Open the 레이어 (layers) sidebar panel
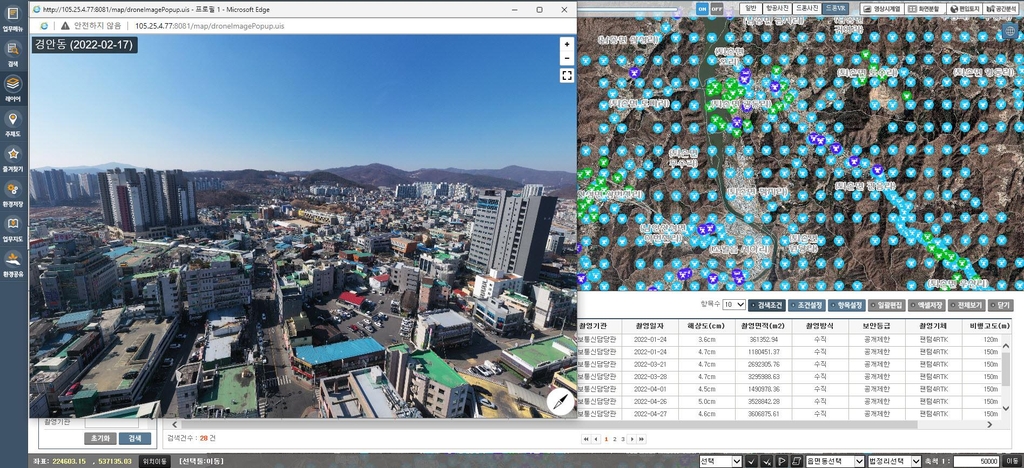The height and width of the screenshot is (468, 1024). 13,87
